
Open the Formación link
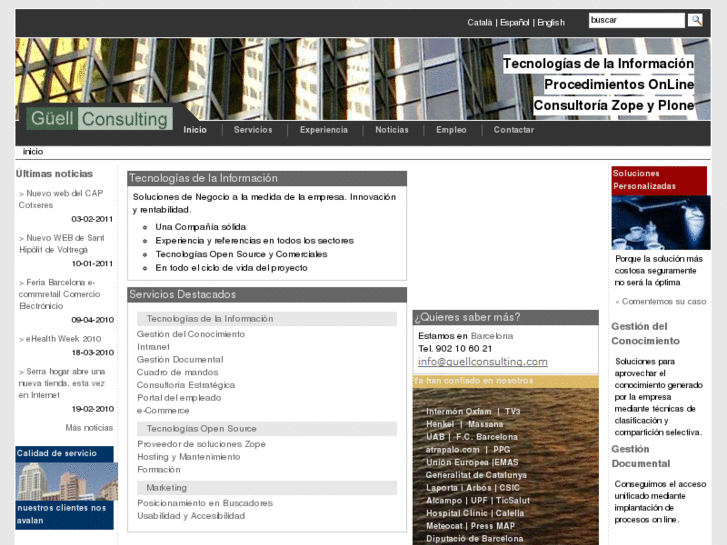click(159, 469)
